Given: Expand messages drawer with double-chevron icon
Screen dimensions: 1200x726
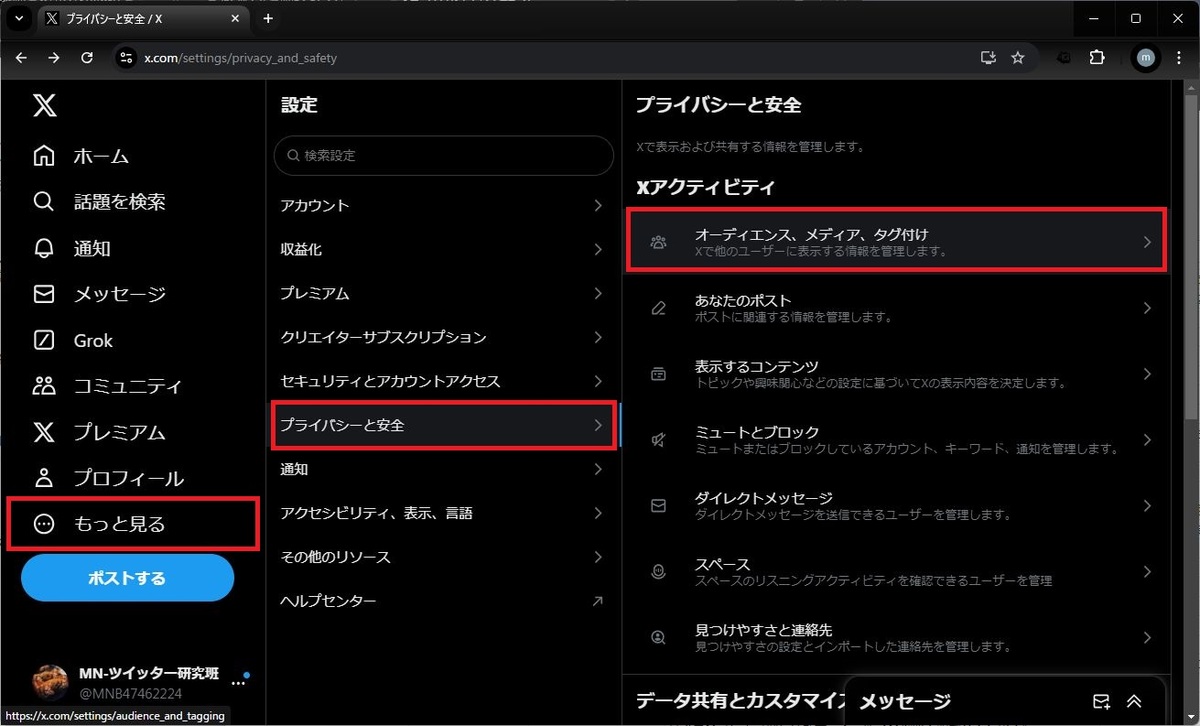Looking at the screenshot, I should click(1134, 701).
